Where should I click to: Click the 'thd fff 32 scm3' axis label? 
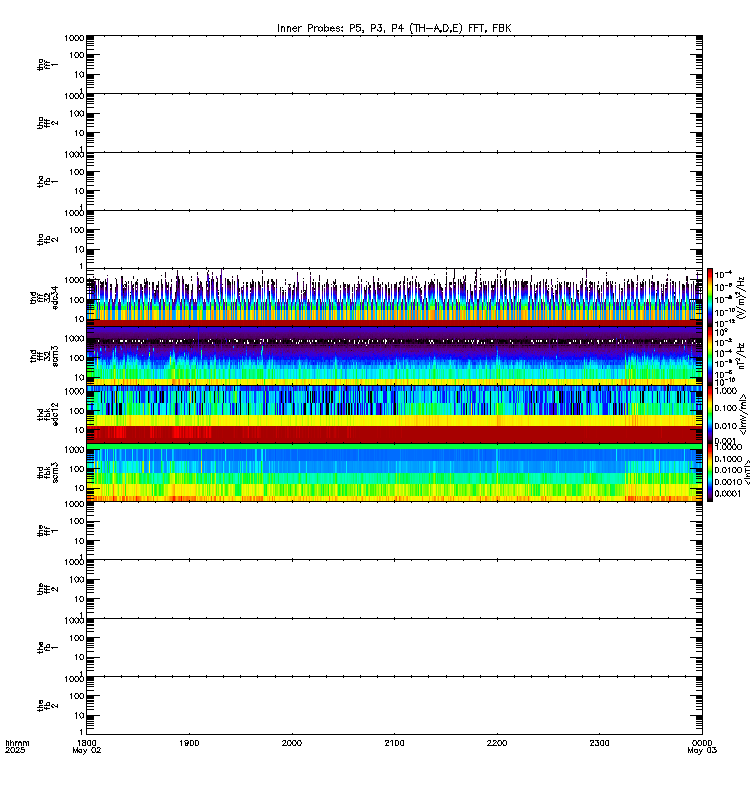[x=44, y=356]
